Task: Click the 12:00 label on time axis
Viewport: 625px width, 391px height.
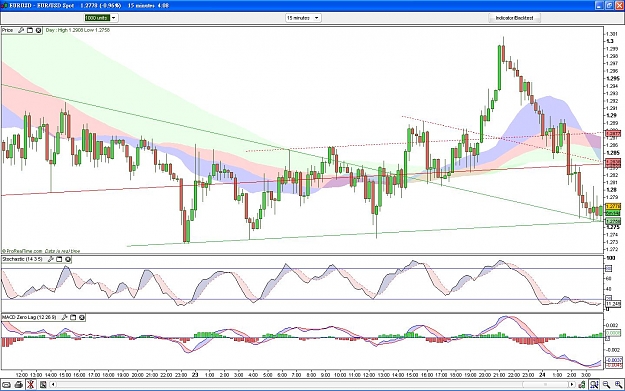Action: [x=22, y=375]
